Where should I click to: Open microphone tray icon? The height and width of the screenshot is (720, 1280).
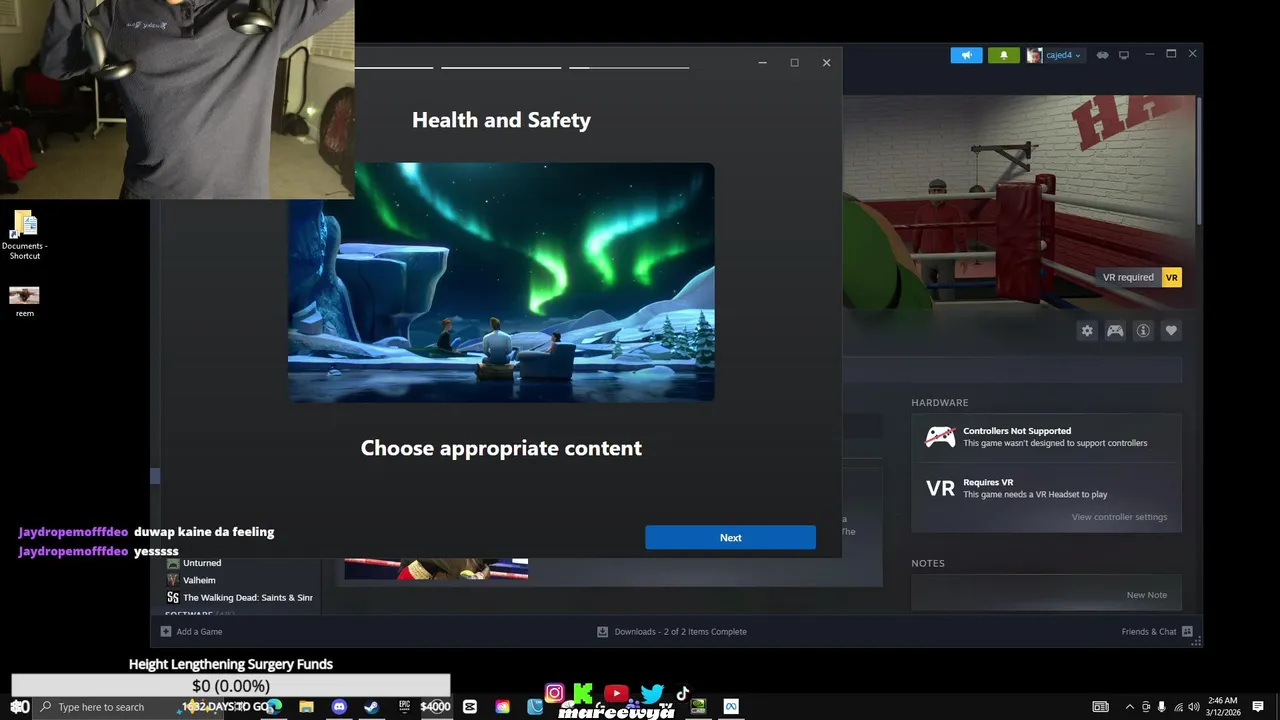pyautogui.click(x=1161, y=707)
